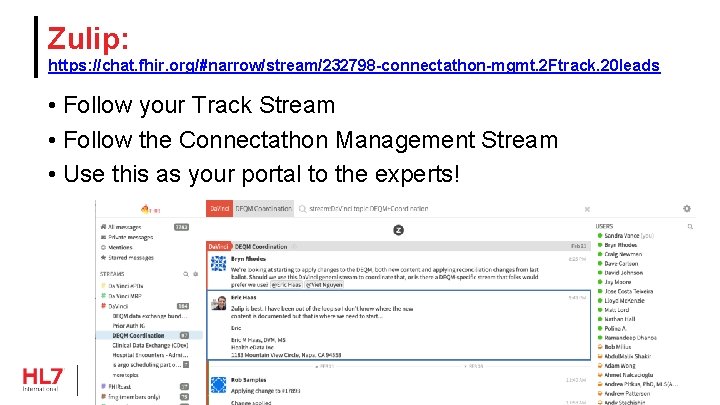Select user Polina A.
Image resolution: width=720 pixels, height=405 pixels.
(x=615, y=328)
